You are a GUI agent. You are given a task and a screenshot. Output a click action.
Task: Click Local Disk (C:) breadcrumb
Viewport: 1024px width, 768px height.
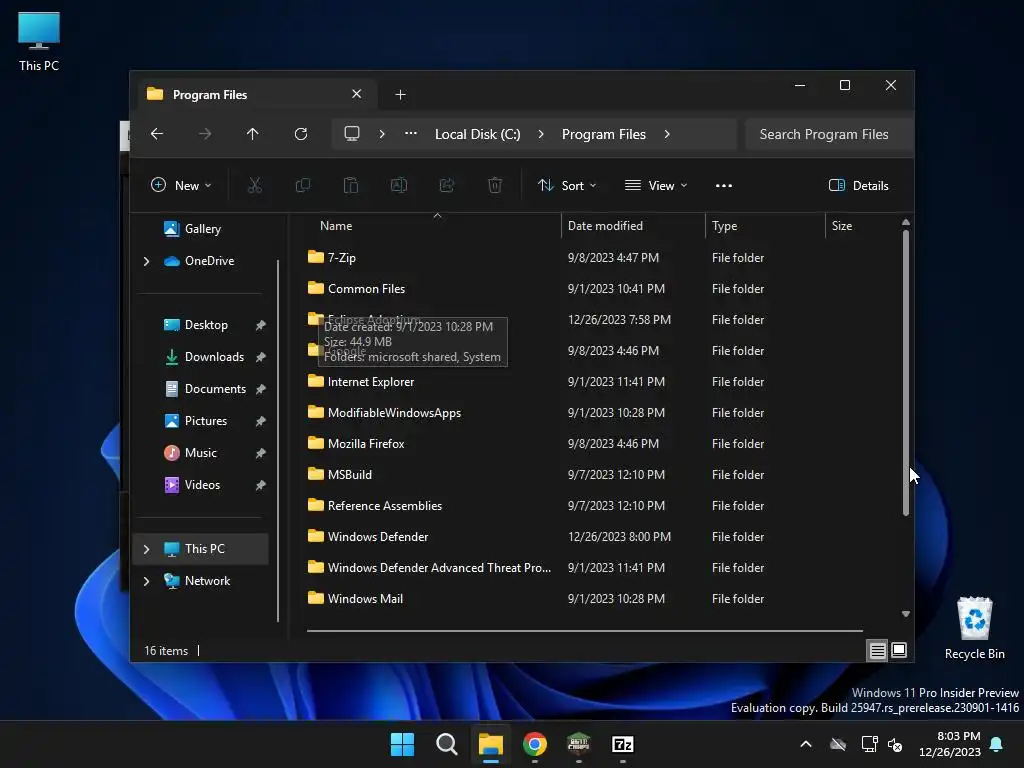[477, 134]
